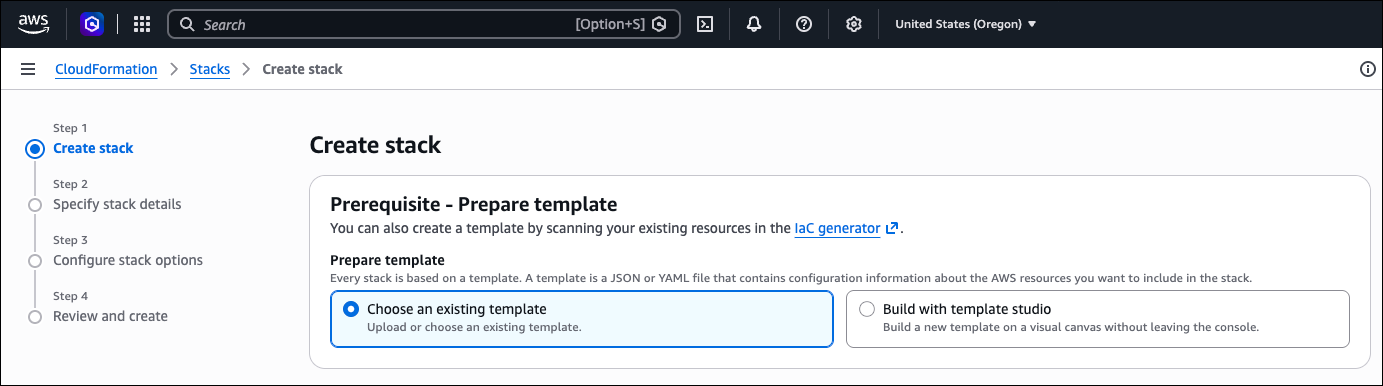1383x386 pixels.
Task: Click Step 4 Review and create
Action: click(110, 316)
